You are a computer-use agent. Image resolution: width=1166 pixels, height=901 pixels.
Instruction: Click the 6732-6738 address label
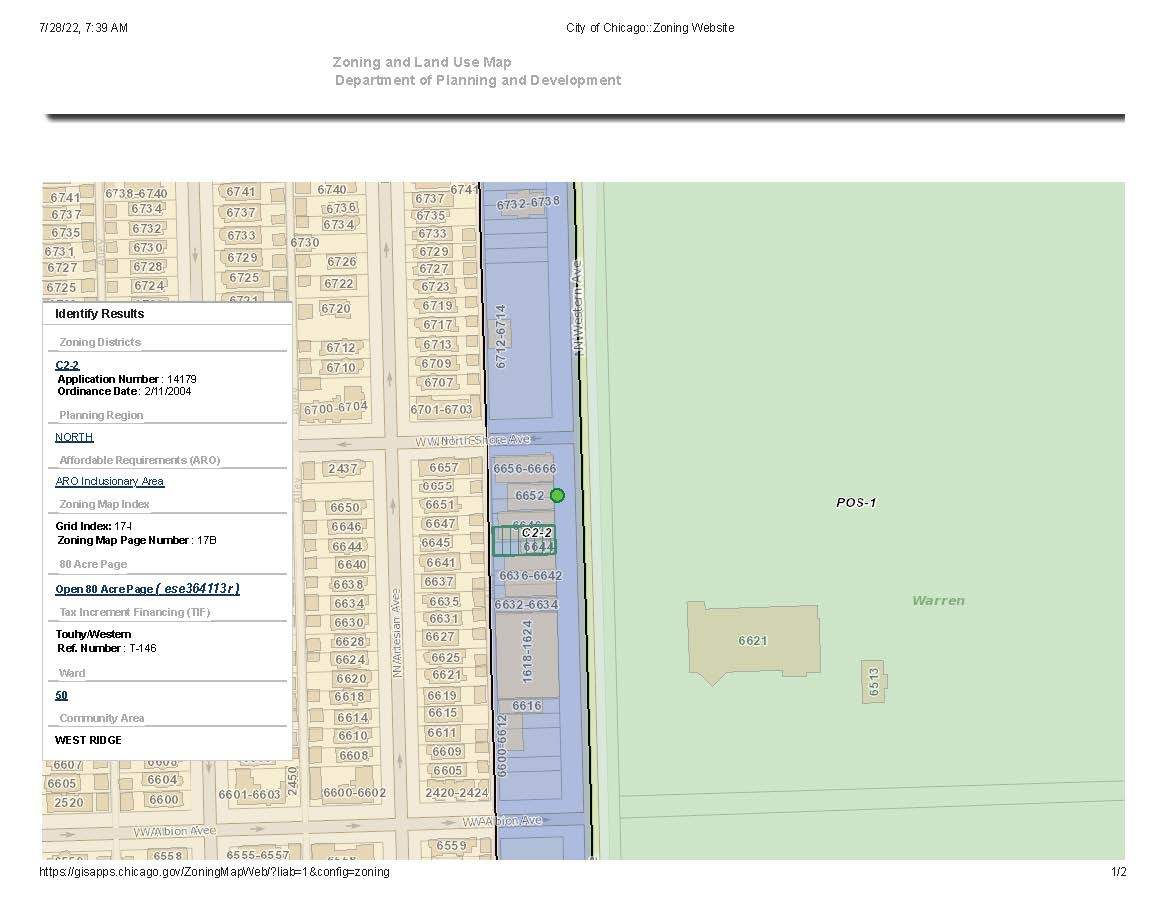528,203
